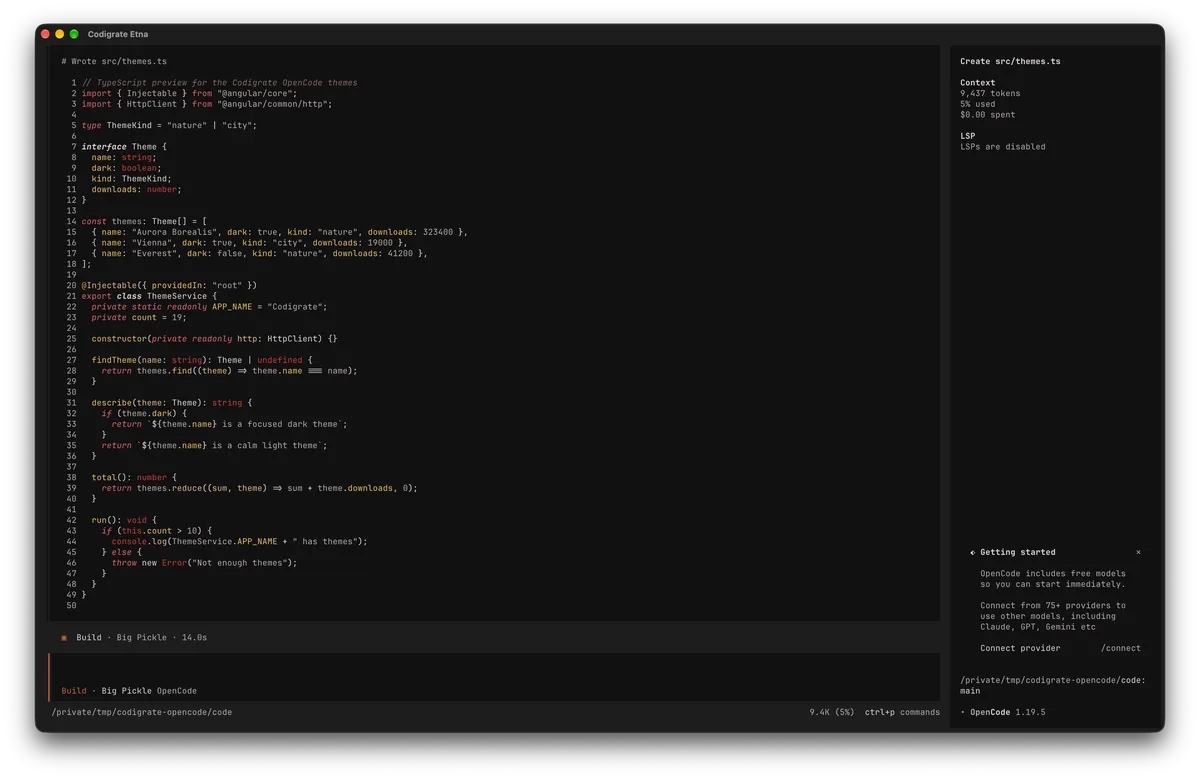Click the 'import { HttpClient }' line 3
Viewport: 1200px width, 779px height.
[x=206, y=104]
